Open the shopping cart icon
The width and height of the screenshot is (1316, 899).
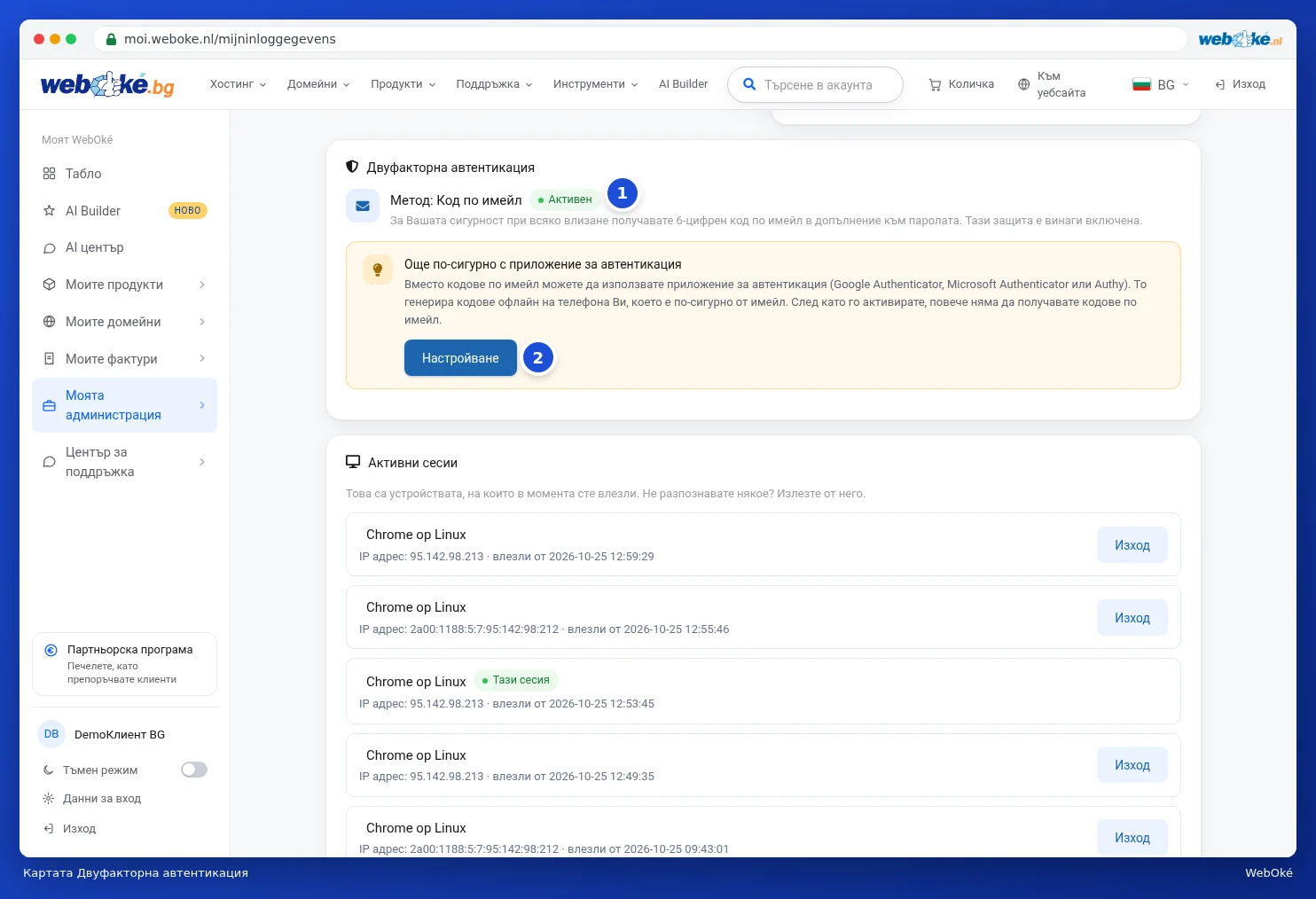[935, 85]
